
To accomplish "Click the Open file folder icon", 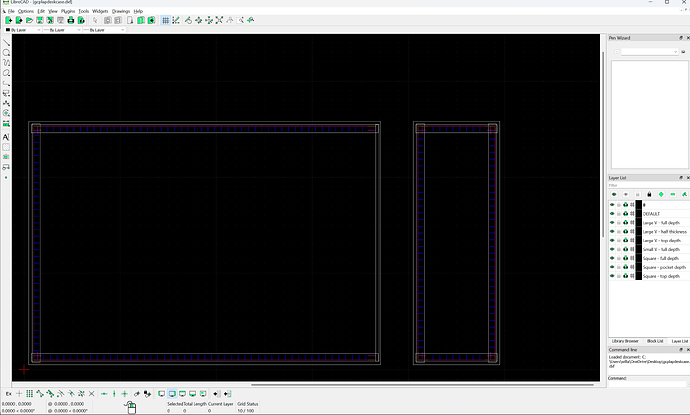I will 29,20.
